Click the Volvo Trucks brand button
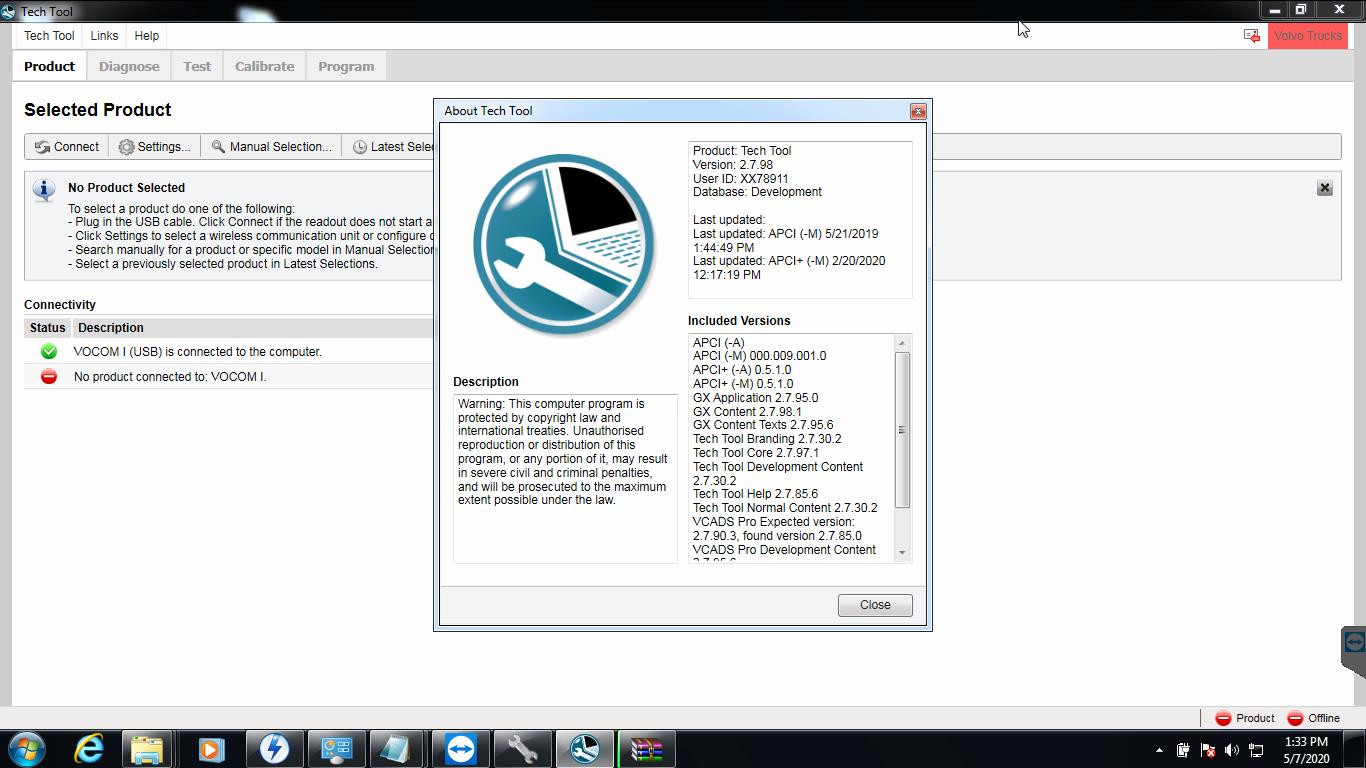 coord(1308,35)
